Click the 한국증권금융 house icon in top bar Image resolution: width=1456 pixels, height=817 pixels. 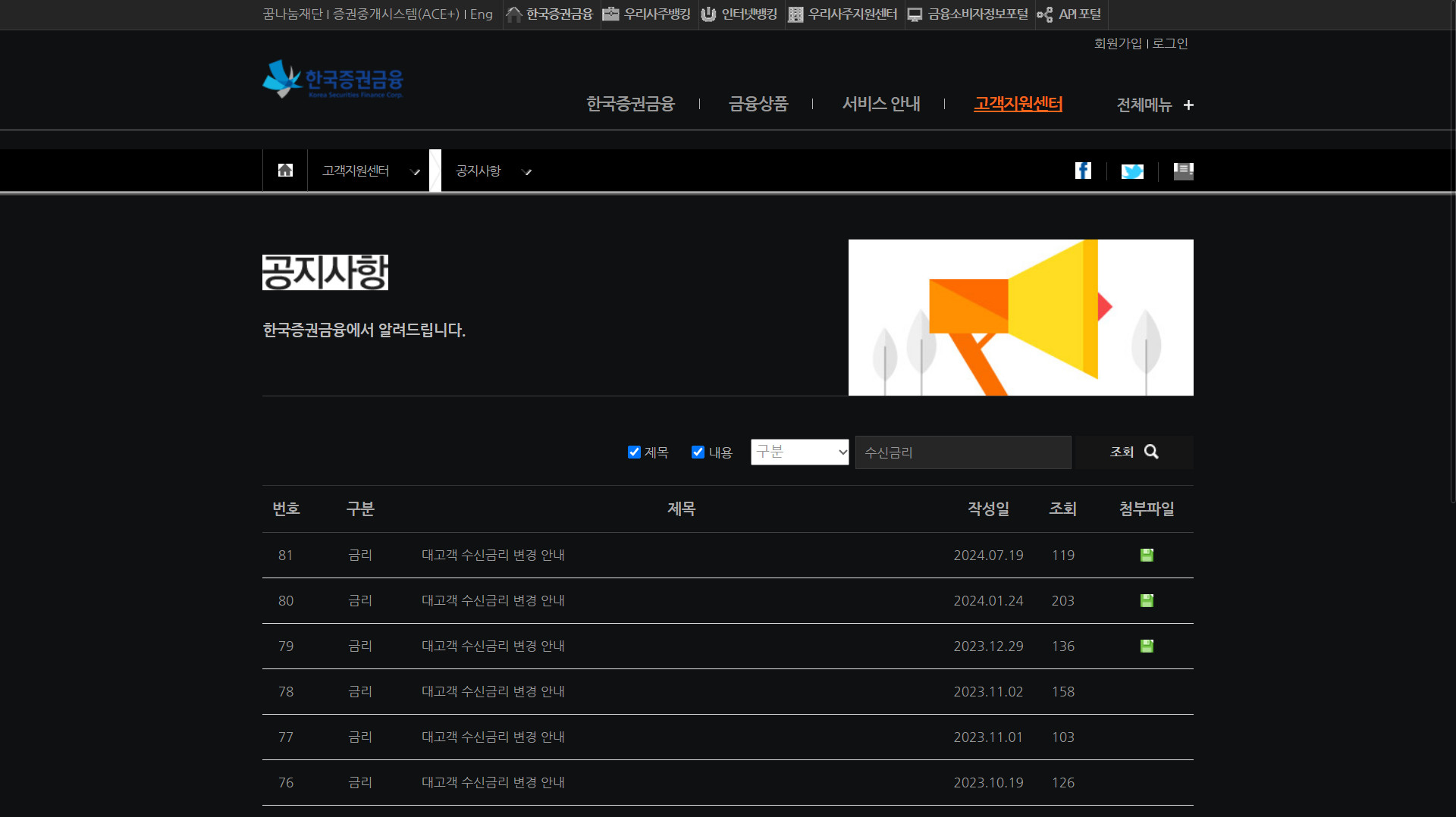(514, 14)
